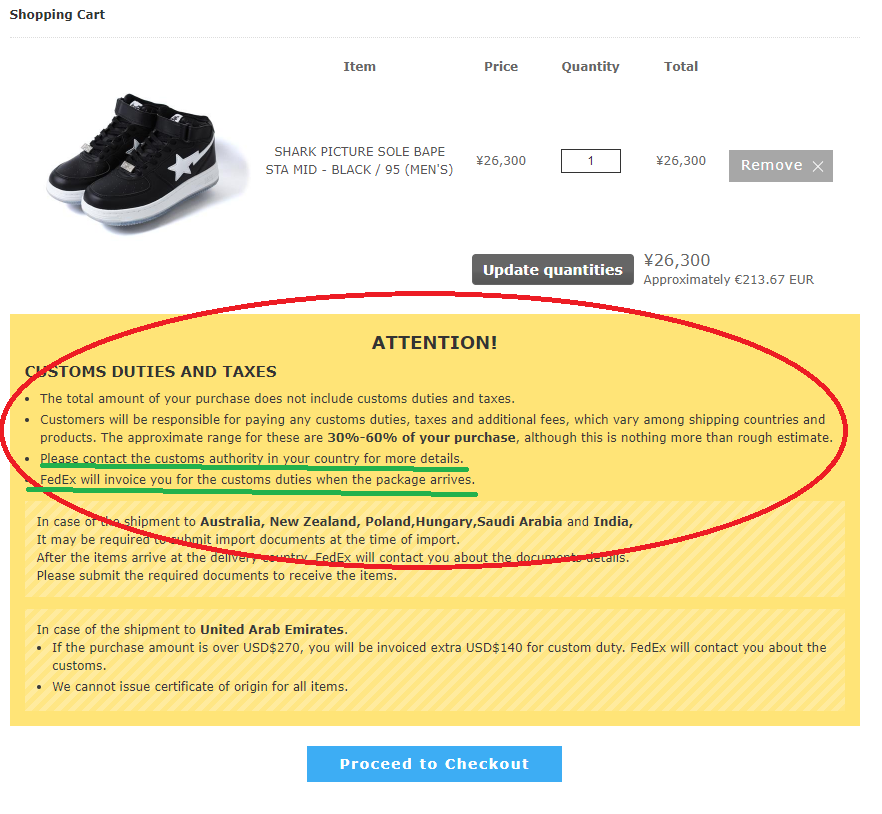Click the Australia, New Zealand shipment notice
Image resolution: width=882 pixels, height=814 pixels.
coord(434,548)
